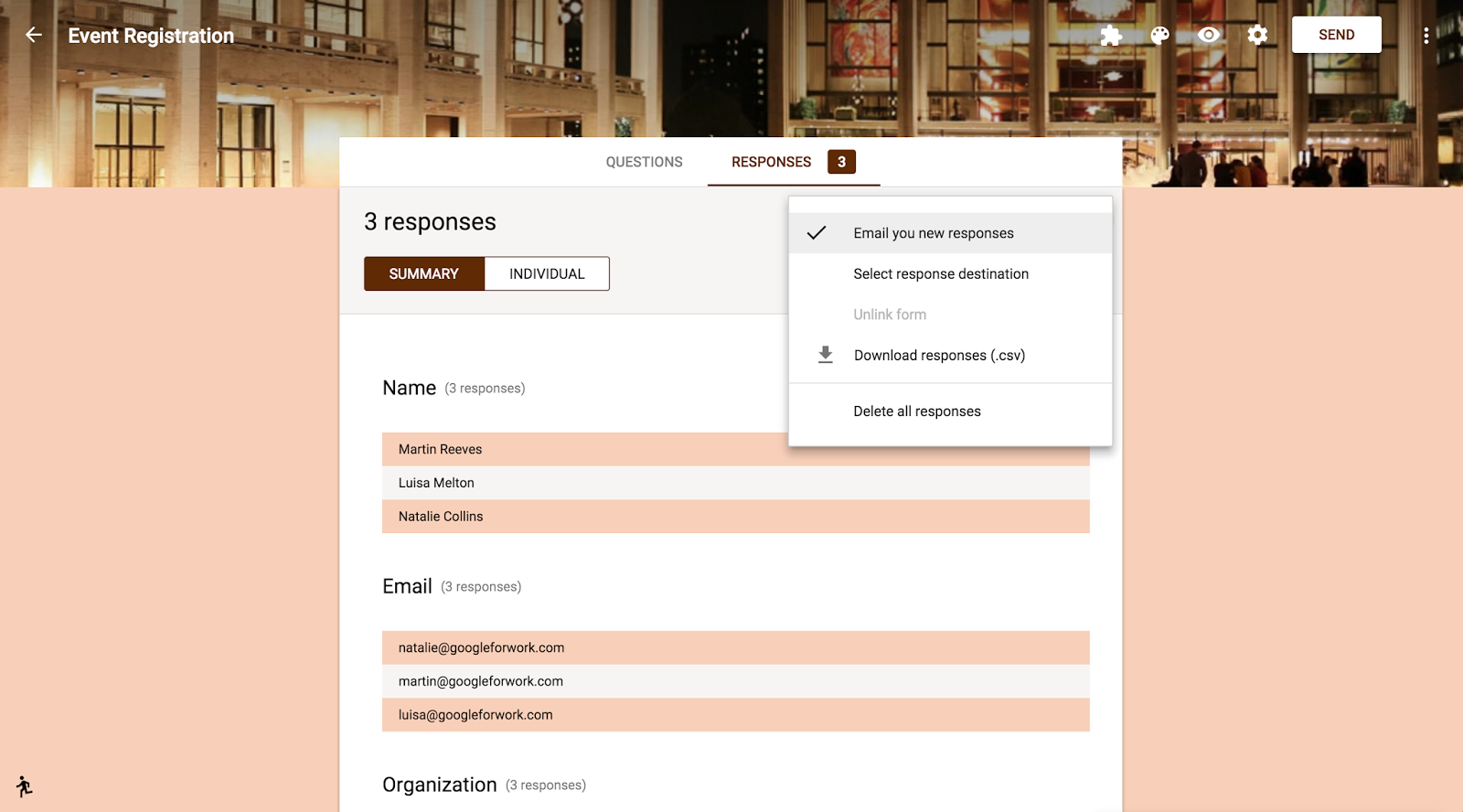This screenshot has height=812, width=1463.
Task: Click the download arrow icon in menu
Action: (x=825, y=355)
